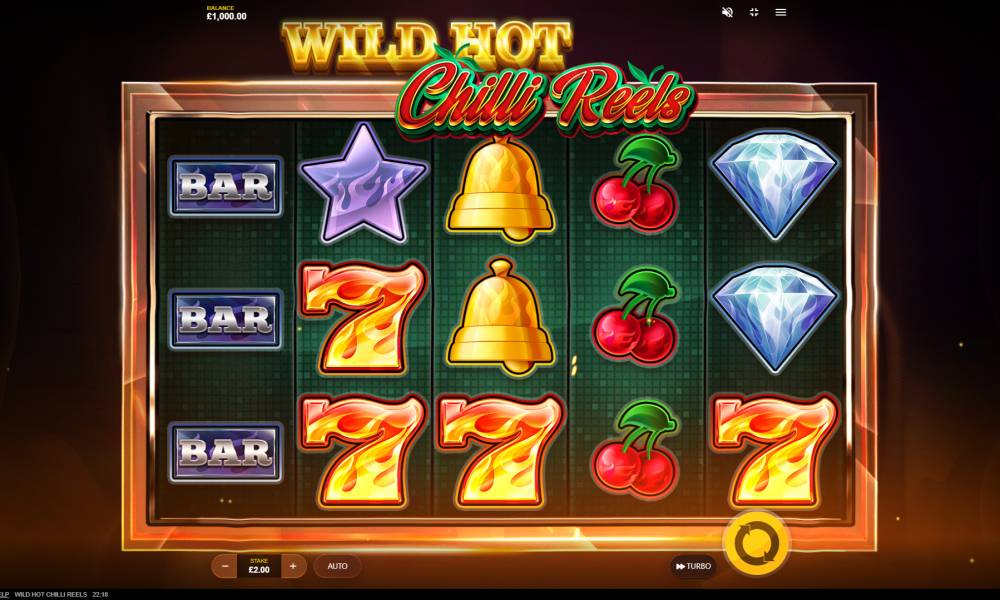Open the hamburger menu
This screenshot has height=600, width=1000.
click(781, 12)
